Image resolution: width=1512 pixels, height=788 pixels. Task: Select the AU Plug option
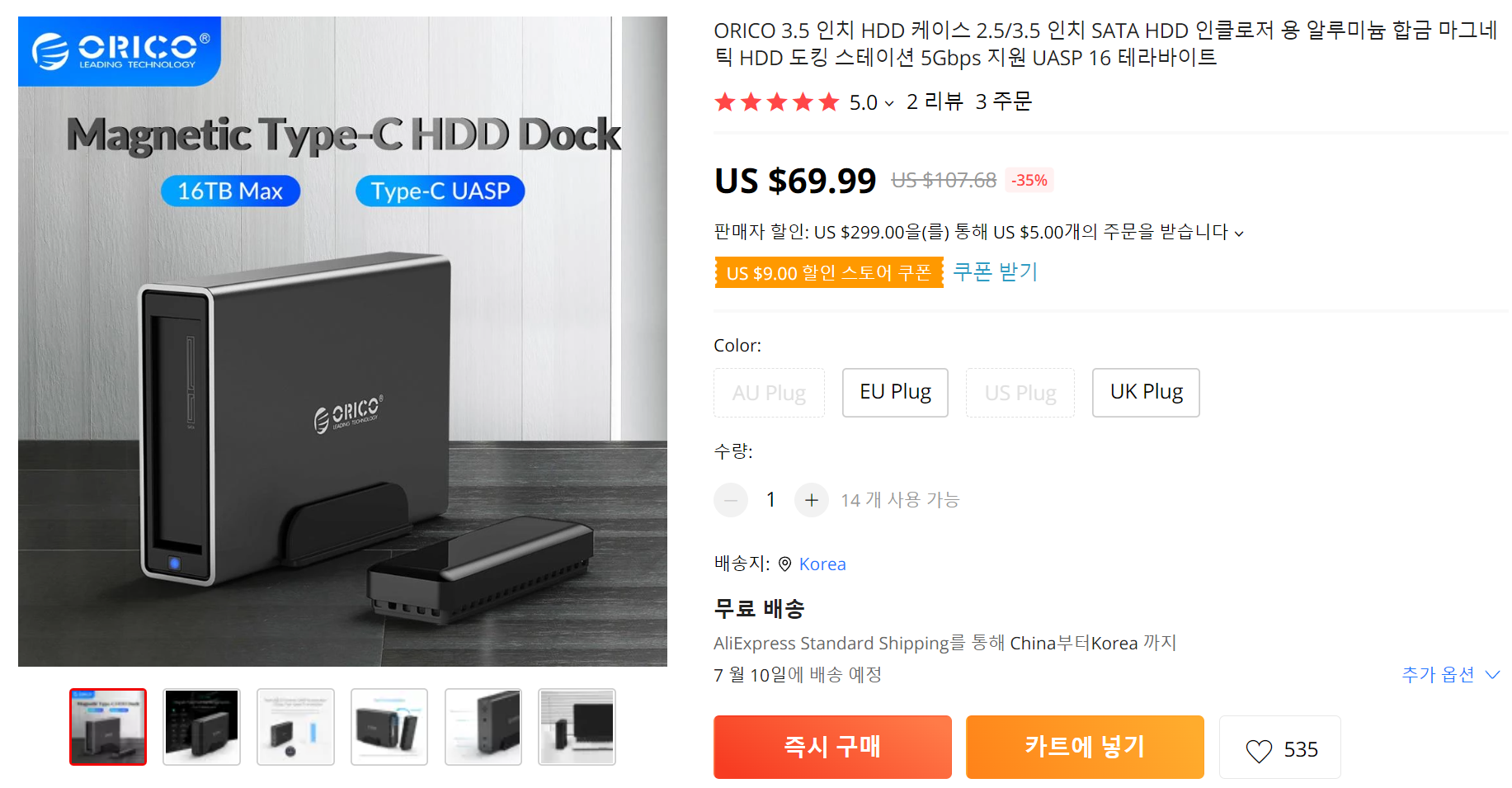pyautogui.click(x=769, y=393)
